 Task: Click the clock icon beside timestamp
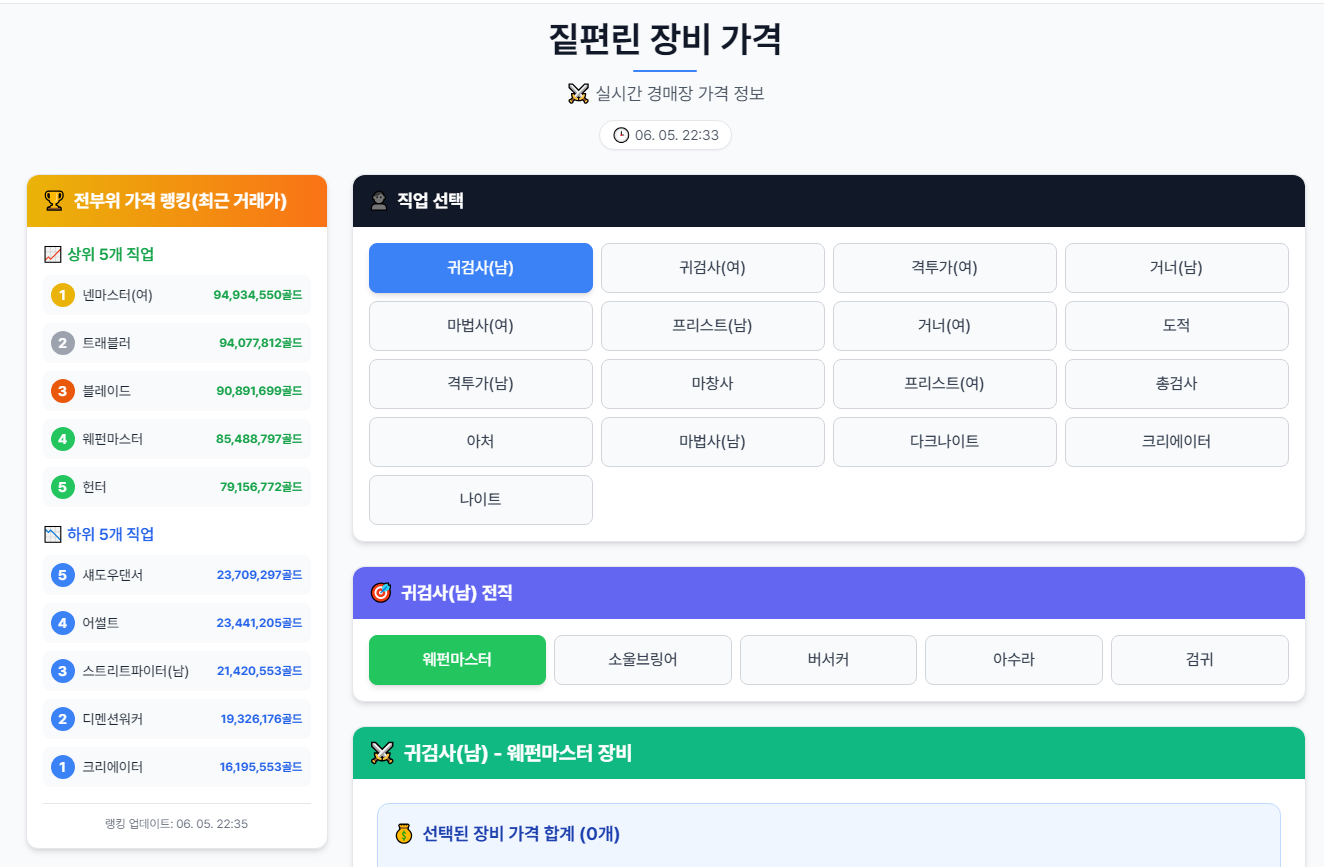(621, 135)
